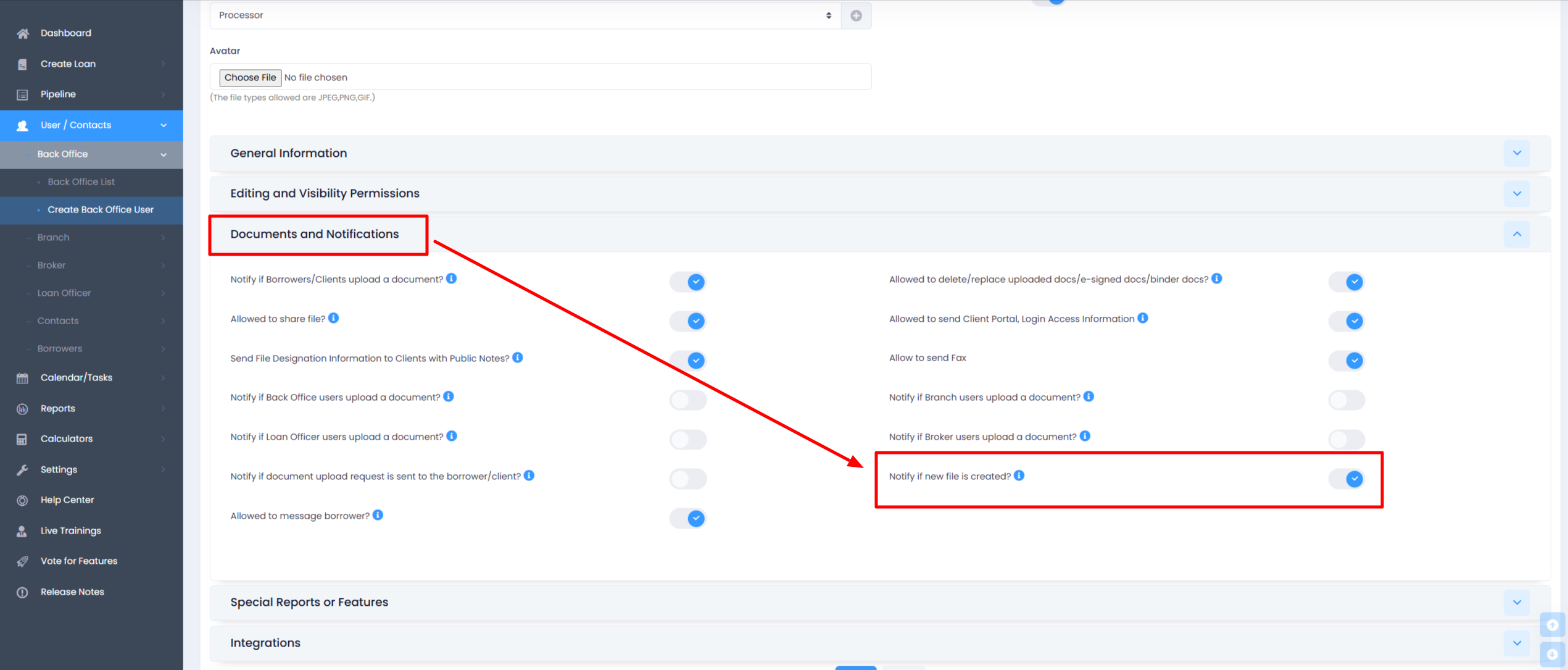
Task: Enable notify when document upload request sent
Action: click(688, 479)
